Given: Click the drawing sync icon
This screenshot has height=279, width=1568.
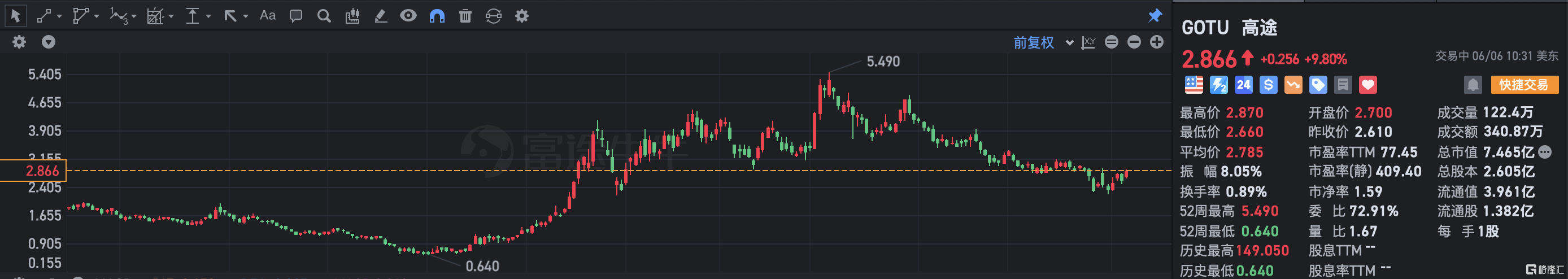Looking at the screenshot, I should pos(493,16).
